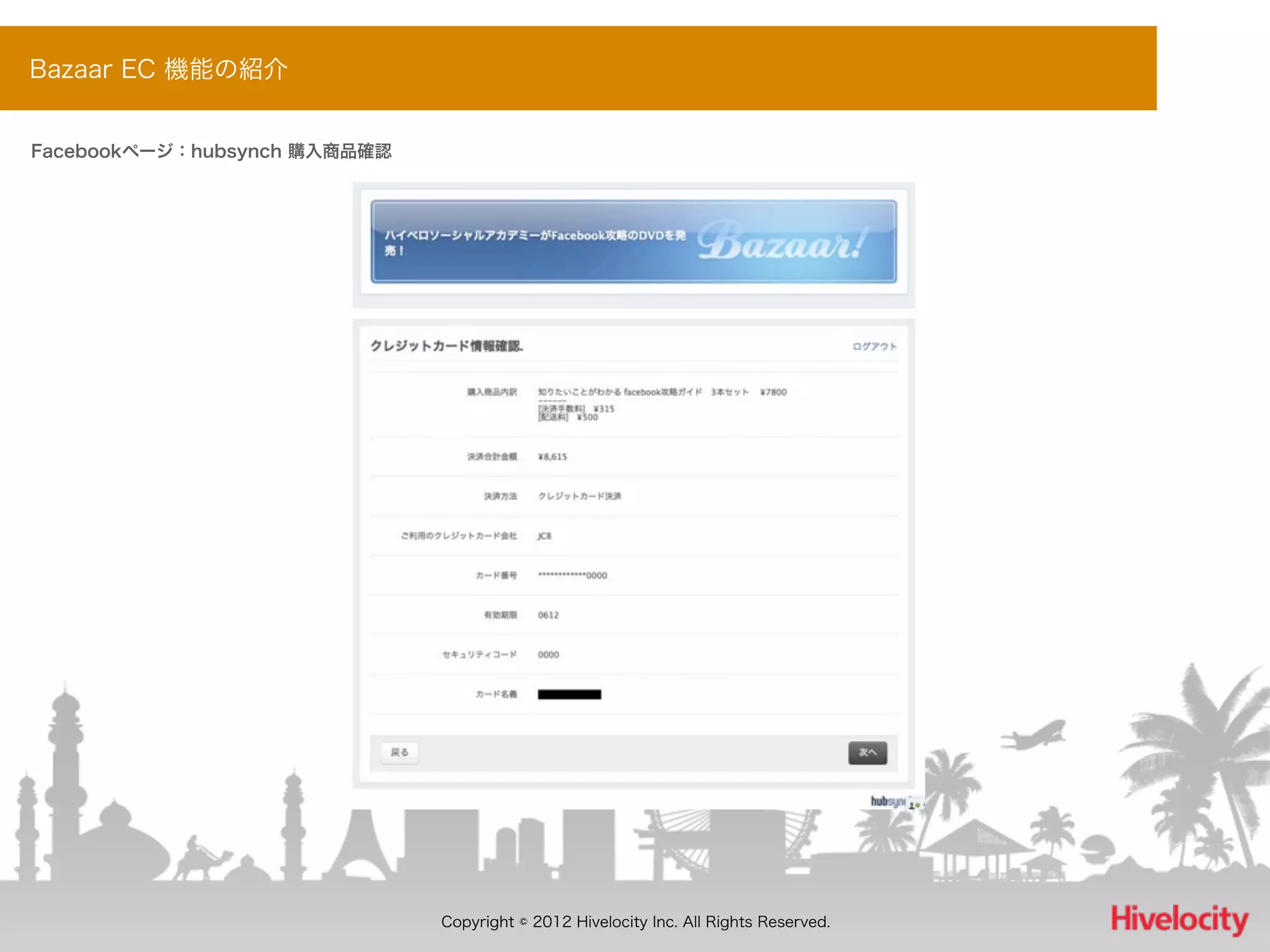Select the payment method クレジットカード決済
Screen dimensions: 1270x952
(x=579, y=496)
